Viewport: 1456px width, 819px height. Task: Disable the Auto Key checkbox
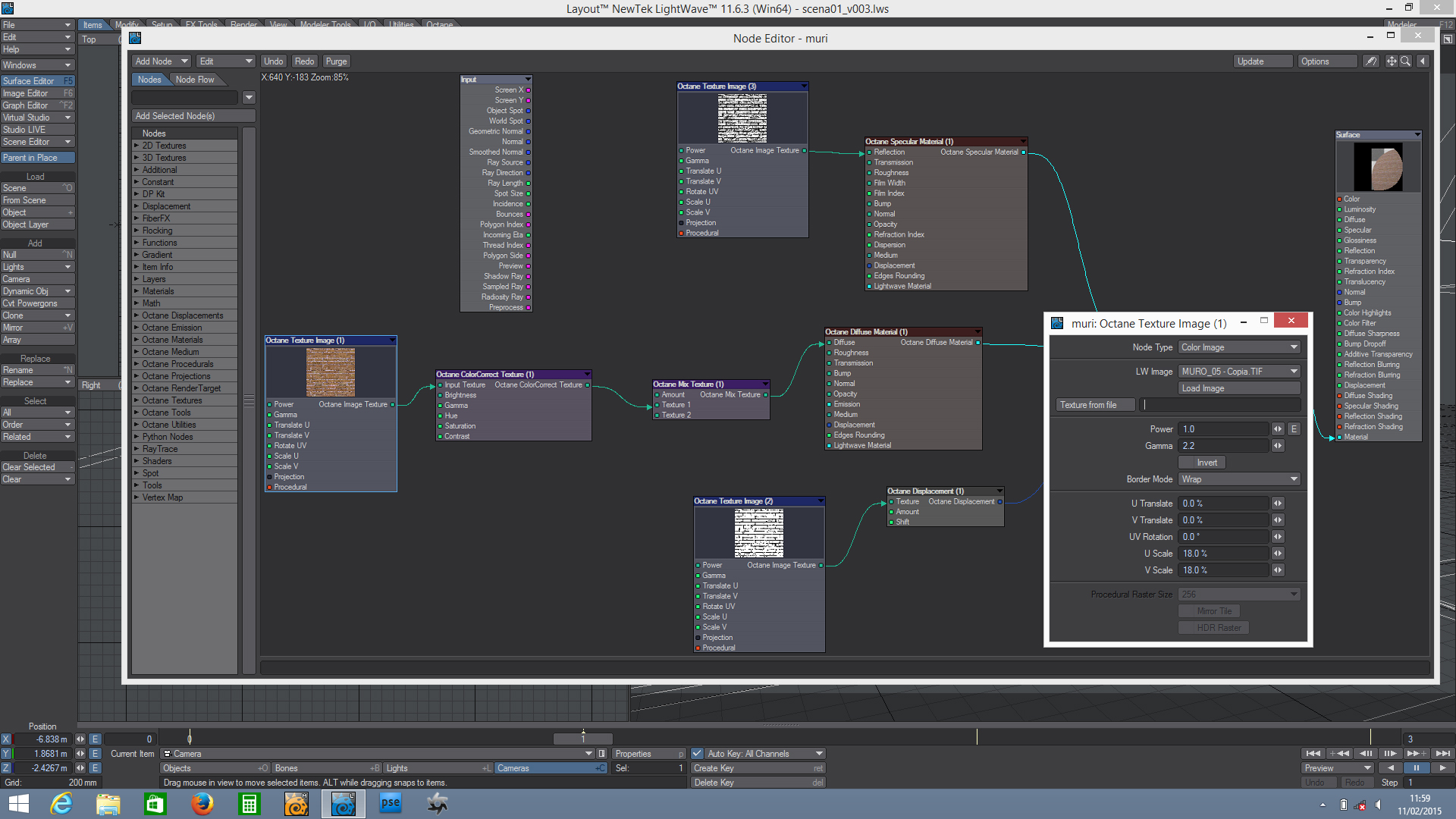pyautogui.click(x=697, y=754)
